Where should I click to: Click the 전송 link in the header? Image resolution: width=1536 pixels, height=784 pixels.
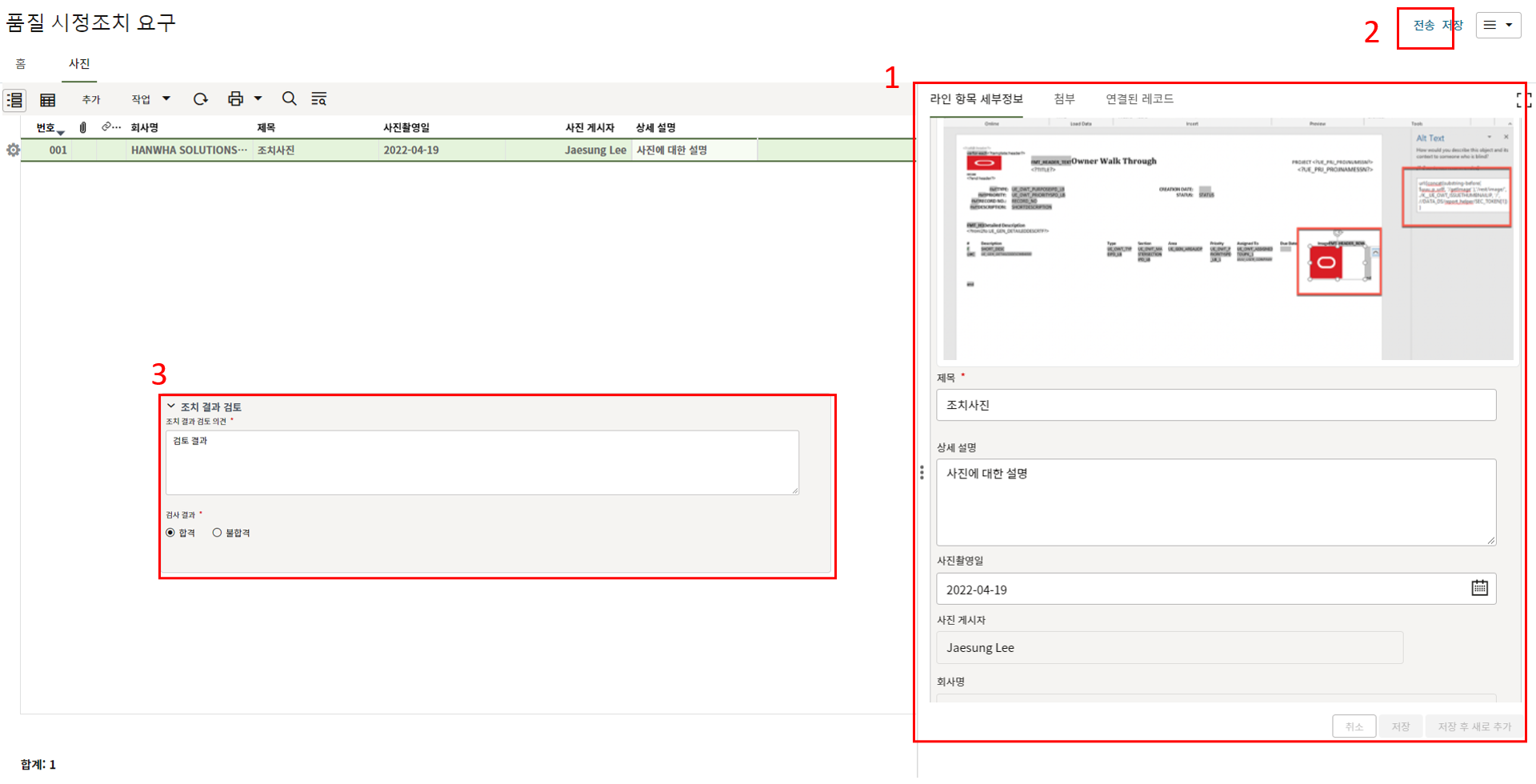[x=1423, y=26]
